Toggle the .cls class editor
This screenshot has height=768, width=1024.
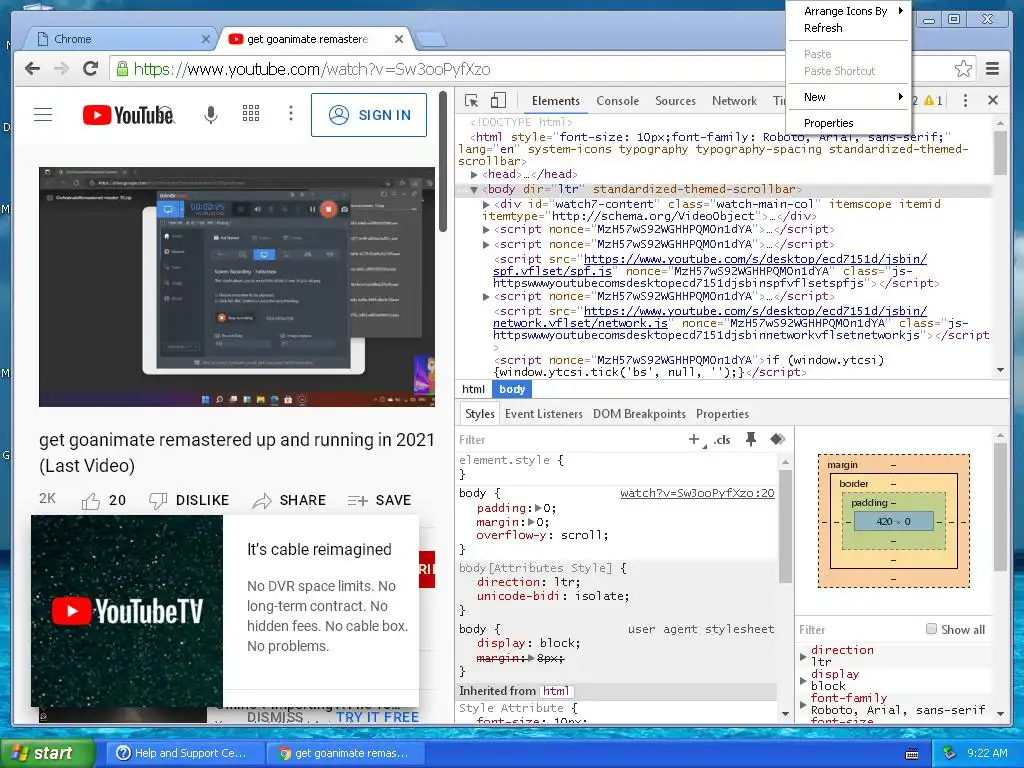tap(722, 440)
